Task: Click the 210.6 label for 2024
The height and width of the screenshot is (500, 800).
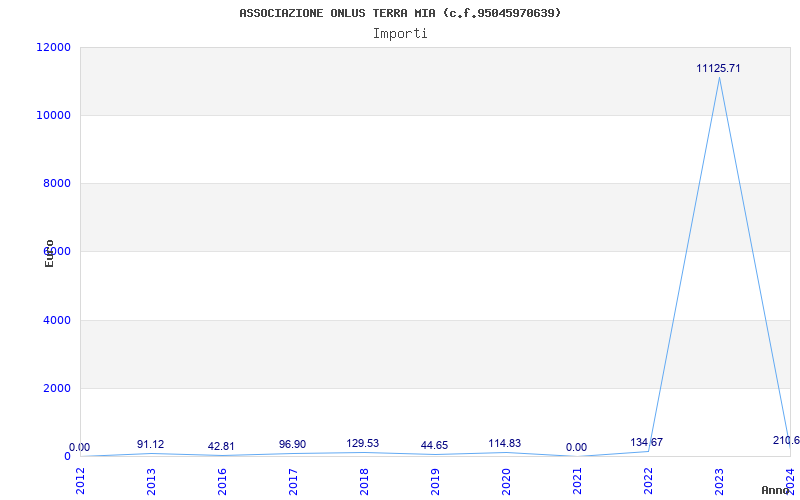Action: [x=786, y=440]
